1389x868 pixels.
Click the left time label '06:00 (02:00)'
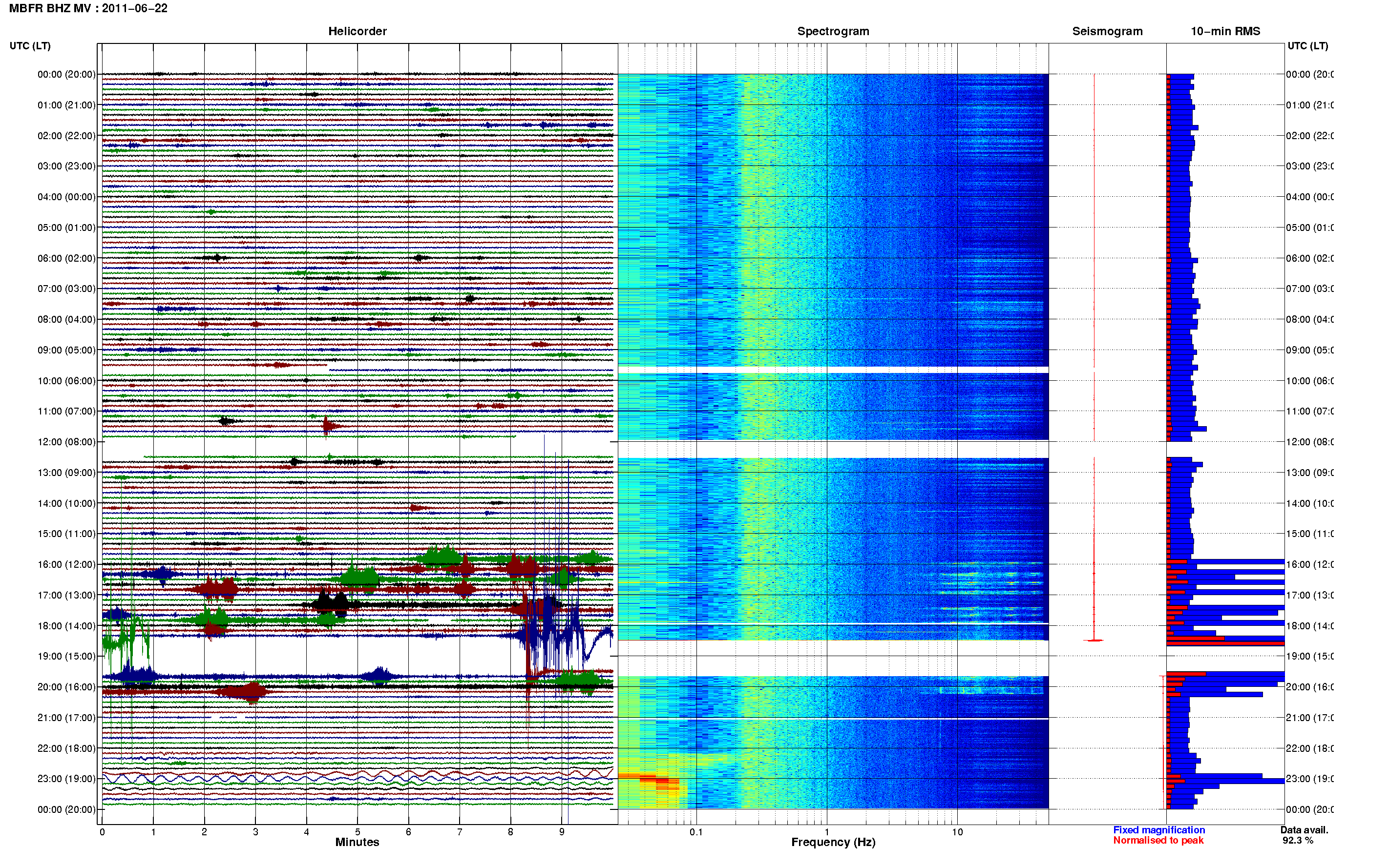(66, 258)
